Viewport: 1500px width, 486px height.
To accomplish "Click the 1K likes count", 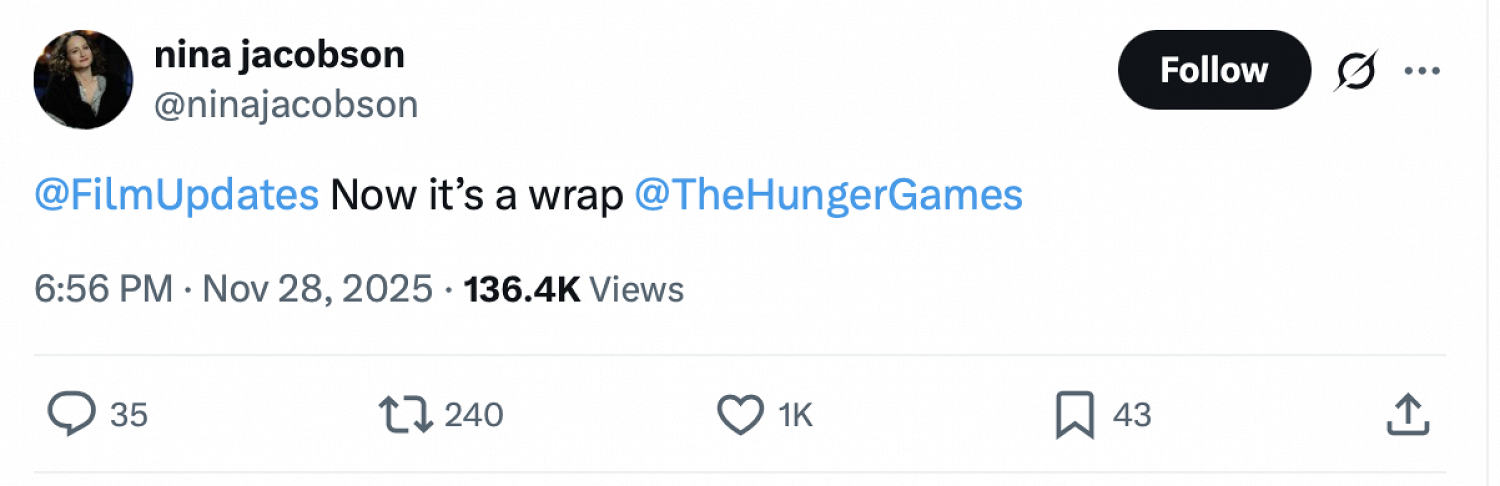I will (x=795, y=415).
